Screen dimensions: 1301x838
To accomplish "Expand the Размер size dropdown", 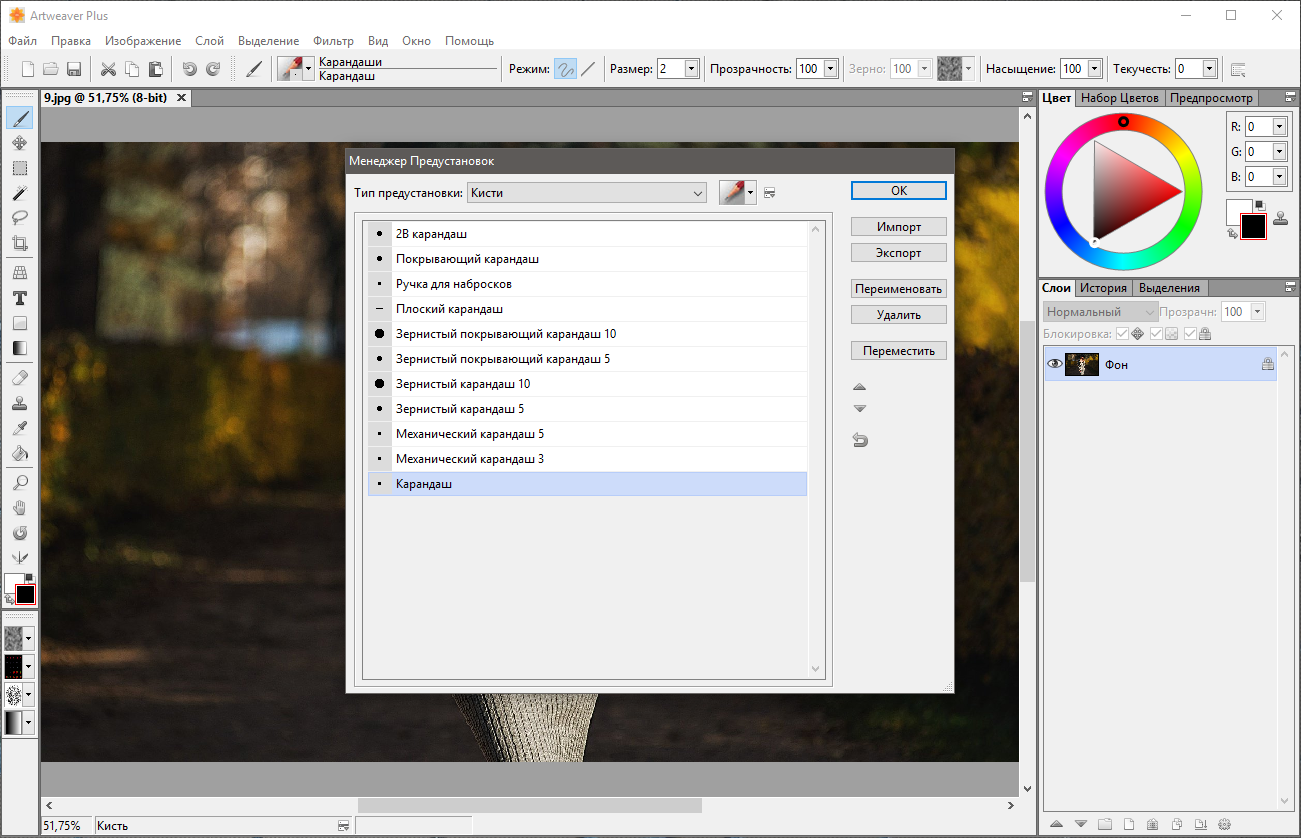I will click(691, 69).
